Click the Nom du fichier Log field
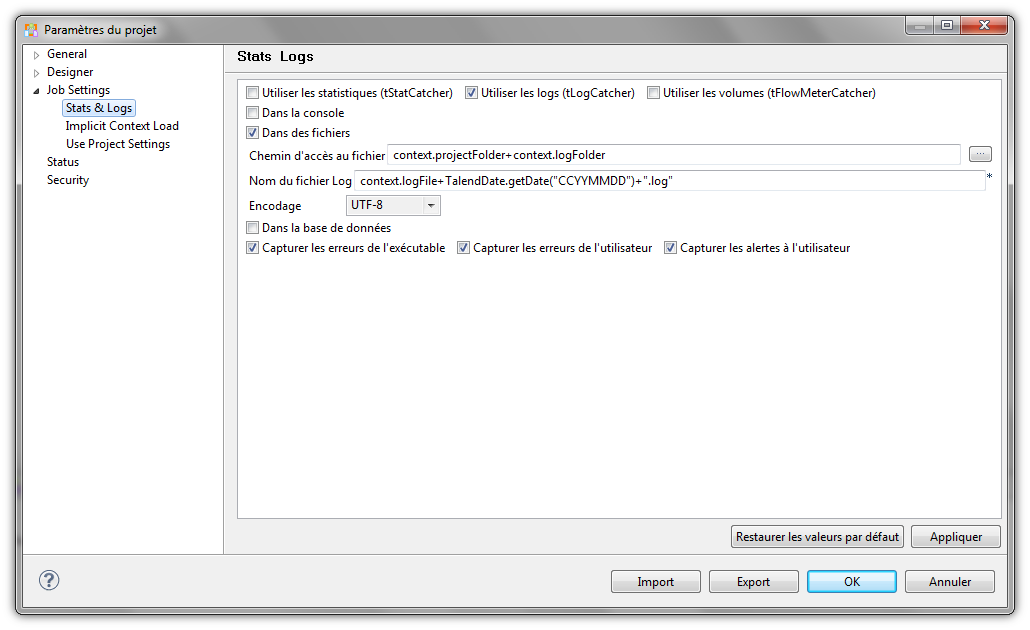The width and height of the screenshot is (1030, 630). pos(668,180)
